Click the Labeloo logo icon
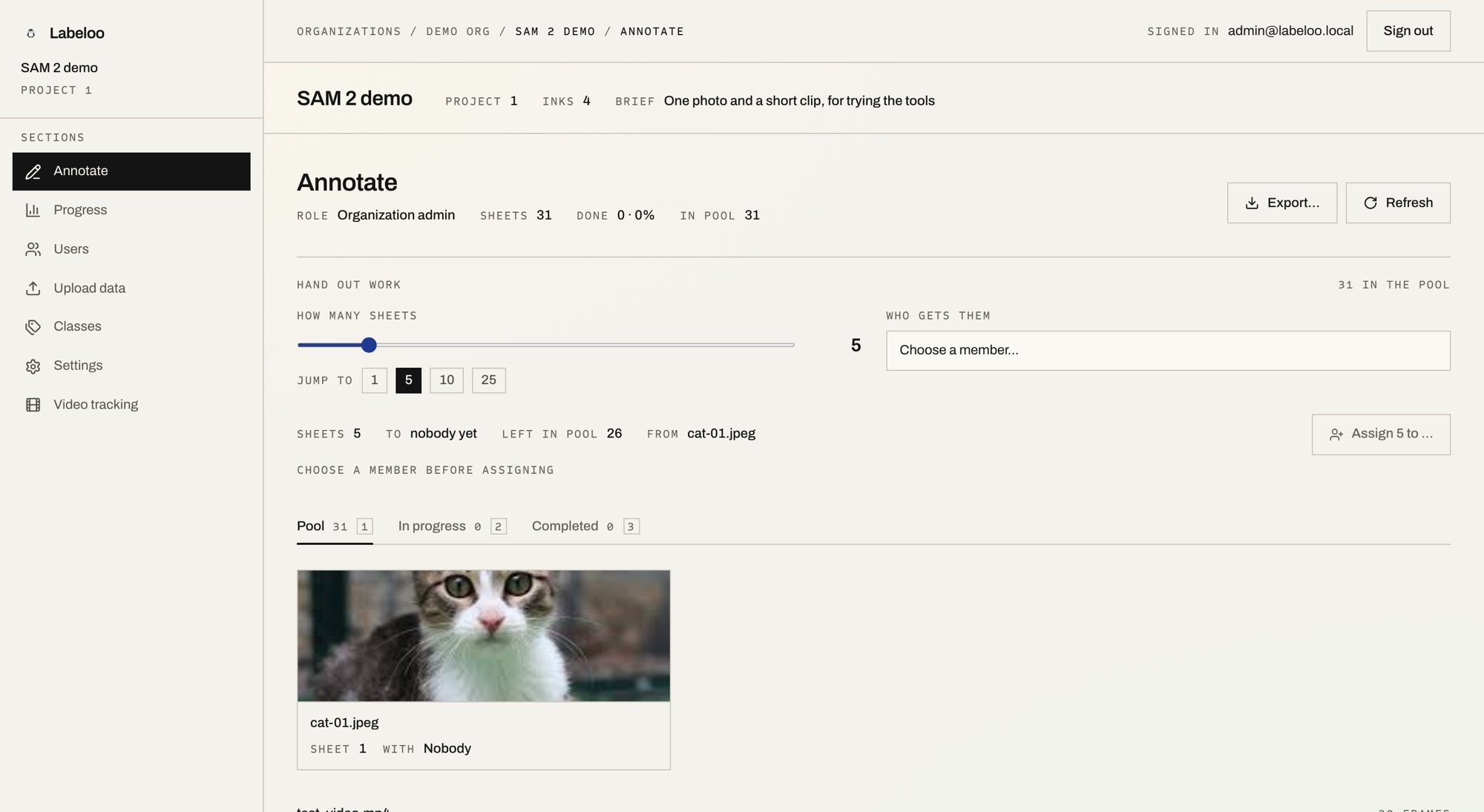 [x=31, y=33]
